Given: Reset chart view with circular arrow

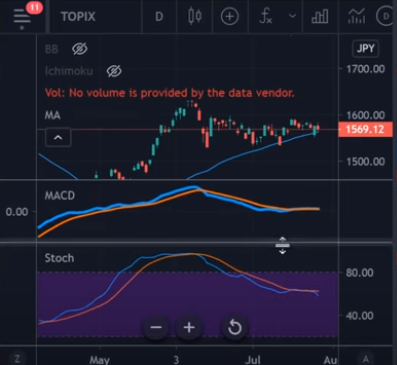Looking at the screenshot, I should (x=235, y=327).
